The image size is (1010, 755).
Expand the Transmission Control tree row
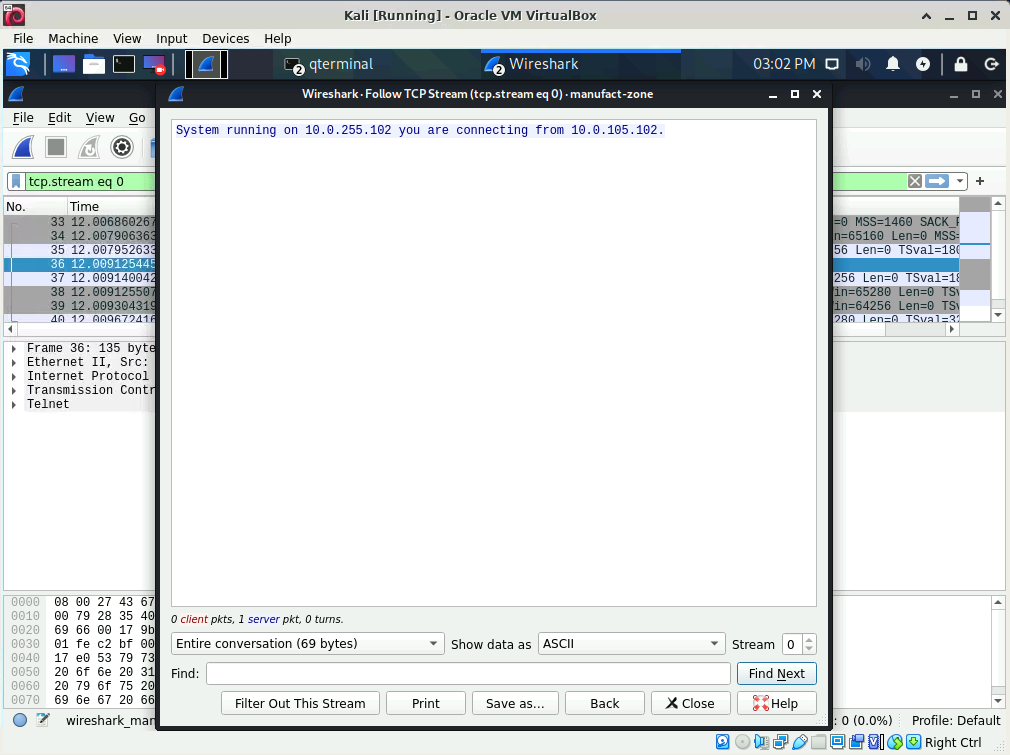click(14, 391)
